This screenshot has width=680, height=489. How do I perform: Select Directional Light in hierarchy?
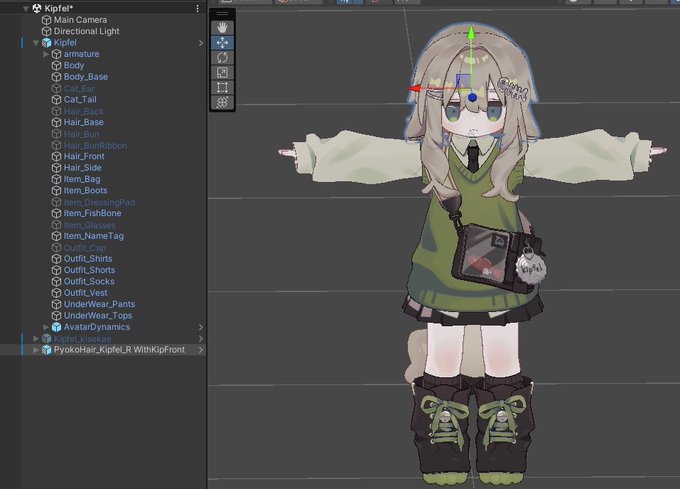(x=86, y=31)
